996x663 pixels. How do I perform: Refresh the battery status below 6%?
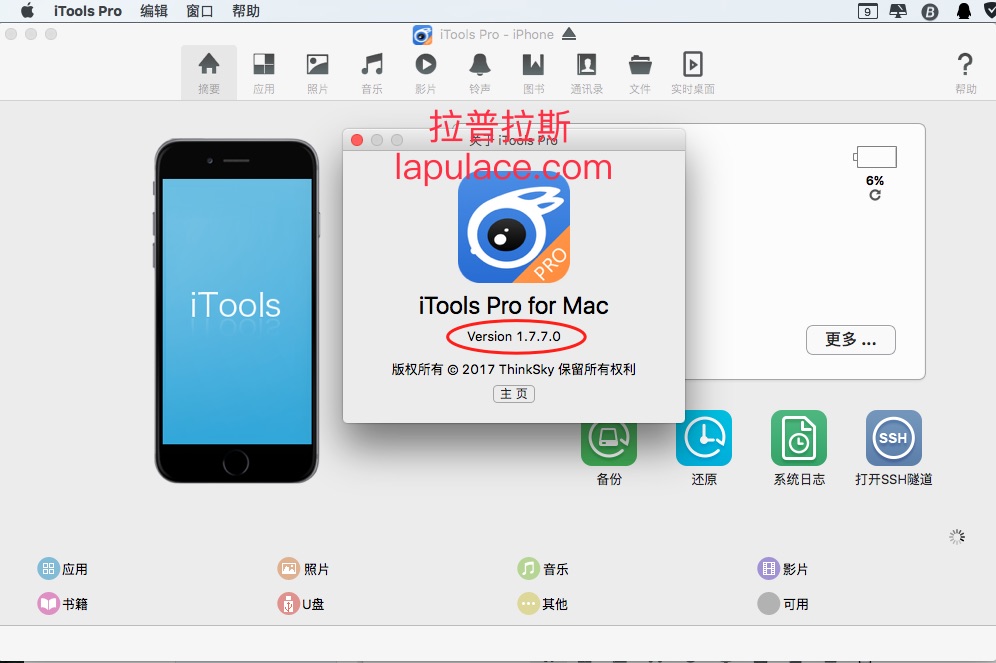click(875, 195)
